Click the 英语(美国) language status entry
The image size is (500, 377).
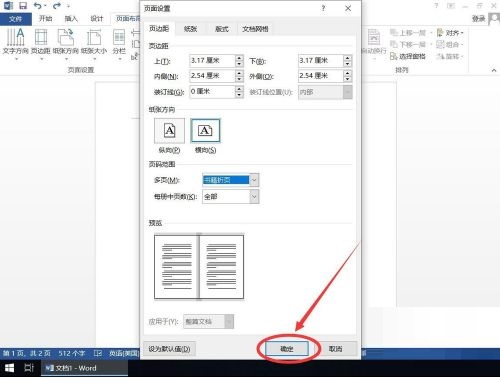point(123,353)
